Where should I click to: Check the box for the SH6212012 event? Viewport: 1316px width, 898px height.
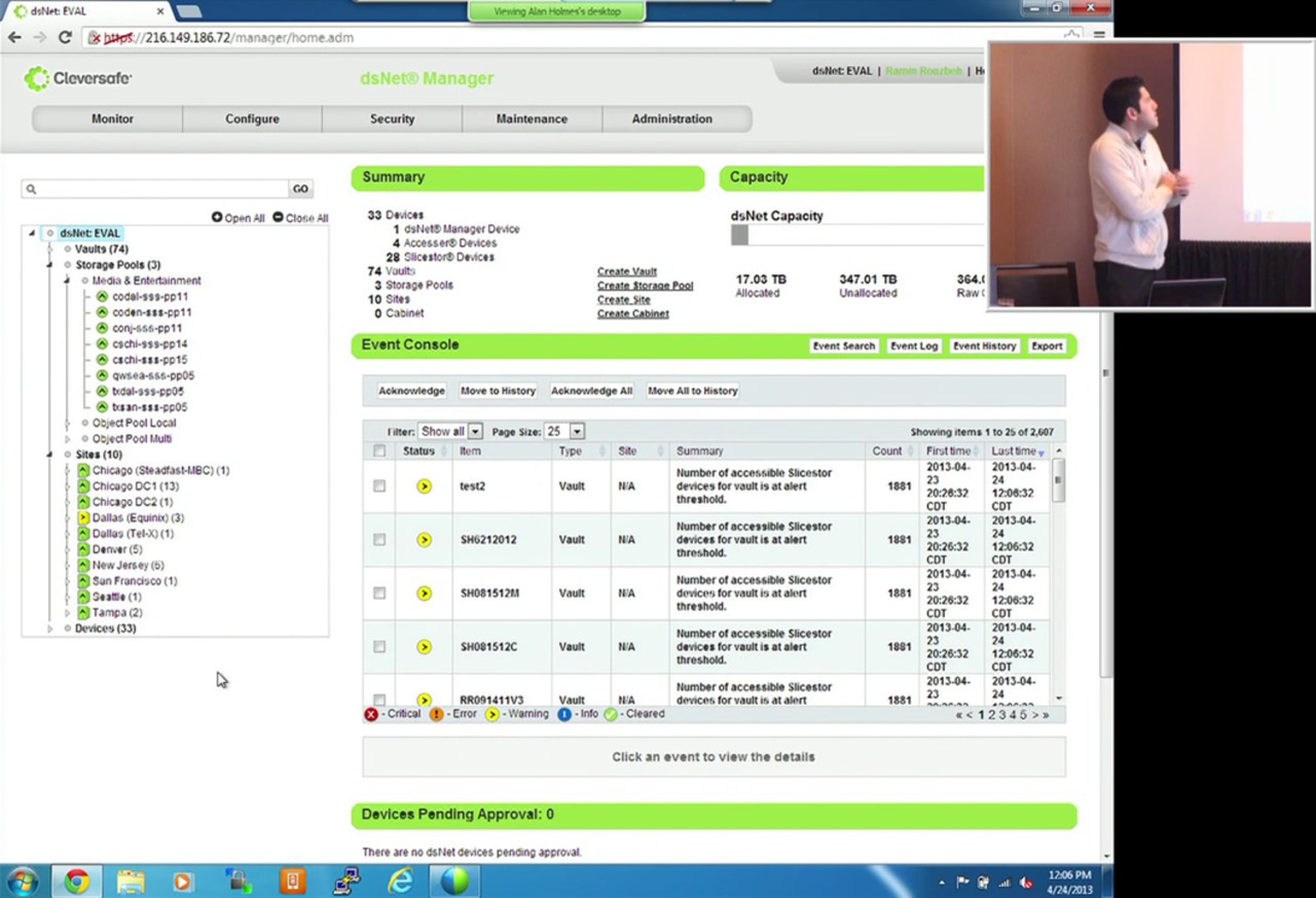point(379,539)
